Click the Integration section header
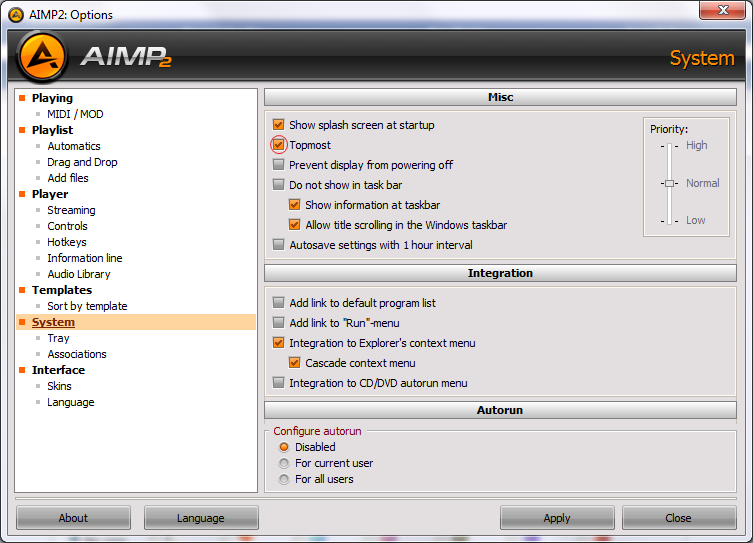753x543 pixels. [500, 273]
